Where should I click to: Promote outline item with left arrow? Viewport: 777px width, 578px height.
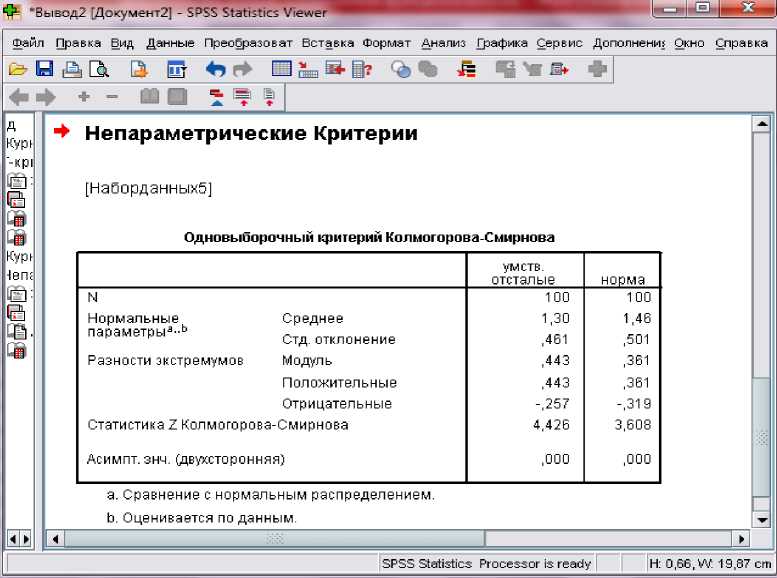tap(19, 97)
